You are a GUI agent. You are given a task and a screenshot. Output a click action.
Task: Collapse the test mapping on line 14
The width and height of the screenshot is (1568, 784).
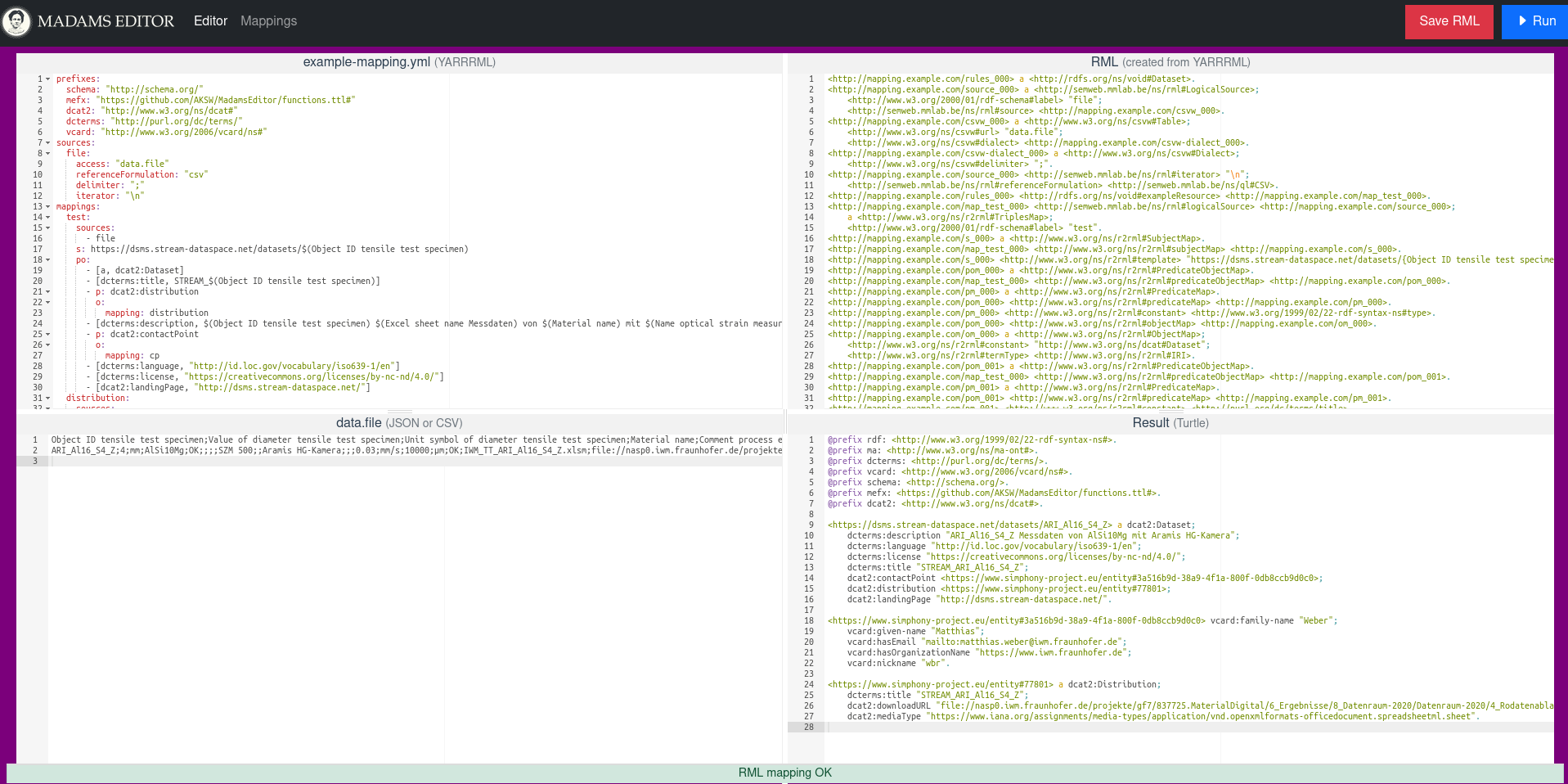47,218
